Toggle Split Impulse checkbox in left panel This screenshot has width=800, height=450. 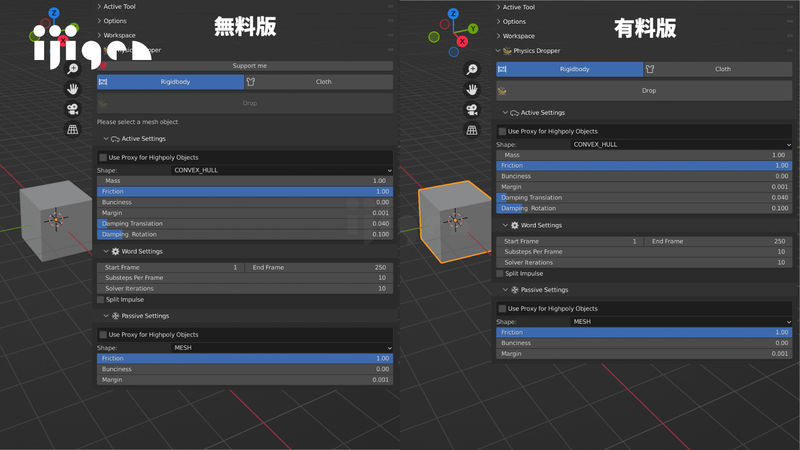pyautogui.click(x=101, y=299)
